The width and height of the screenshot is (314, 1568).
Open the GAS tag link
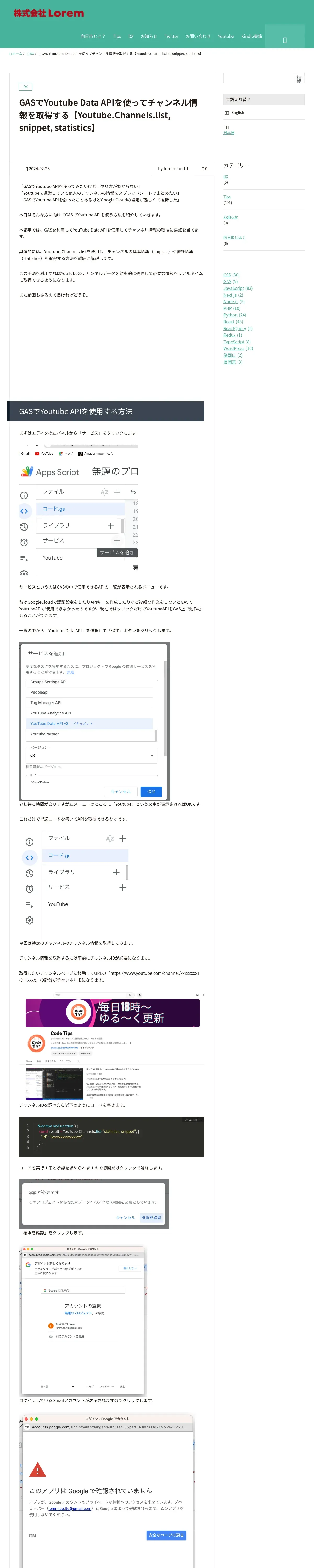pos(227,282)
